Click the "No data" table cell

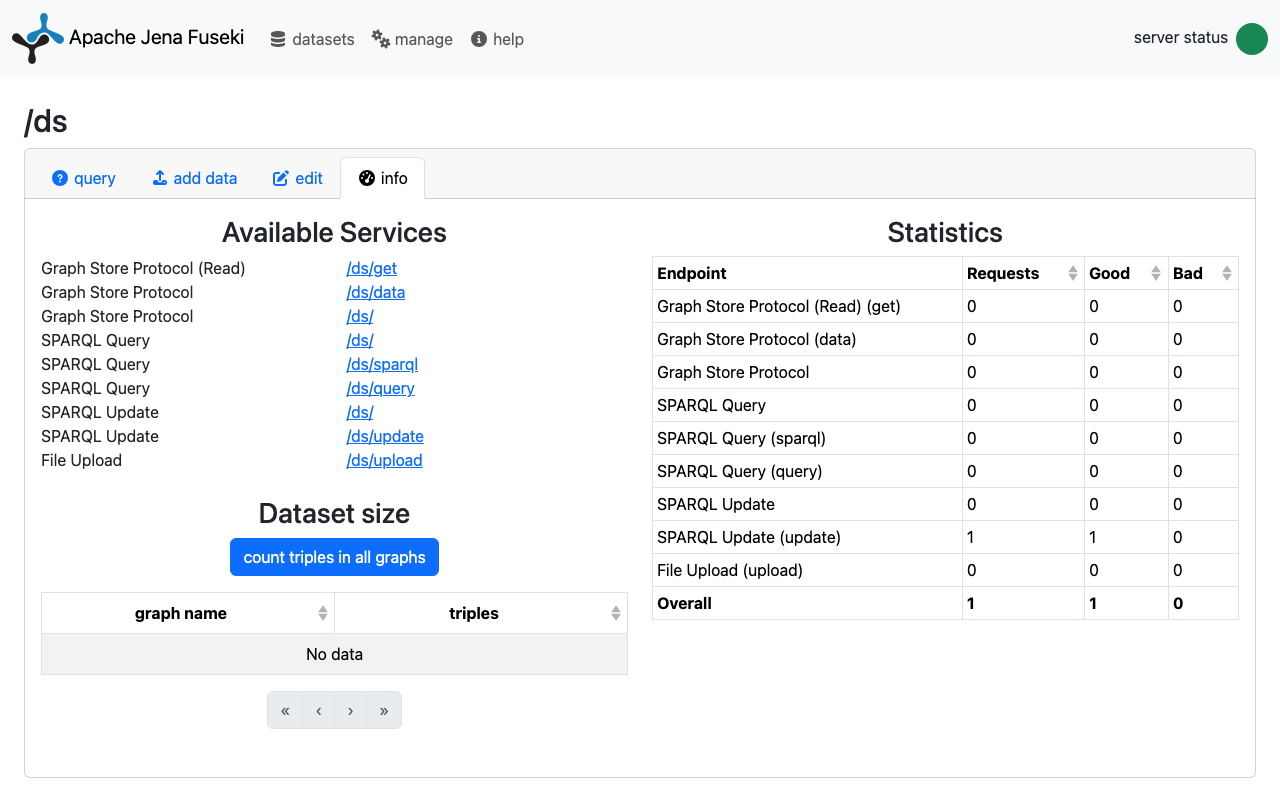coord(334,654)
